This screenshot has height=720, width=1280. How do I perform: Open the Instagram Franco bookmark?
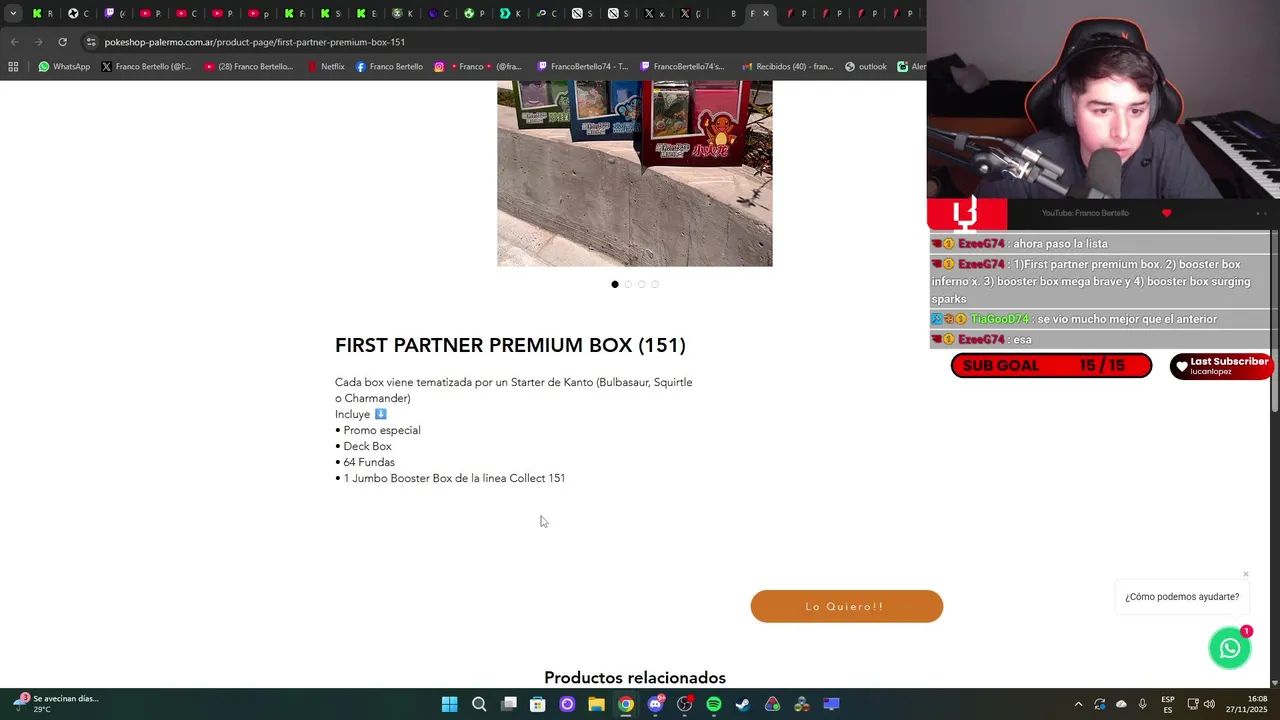477,67
